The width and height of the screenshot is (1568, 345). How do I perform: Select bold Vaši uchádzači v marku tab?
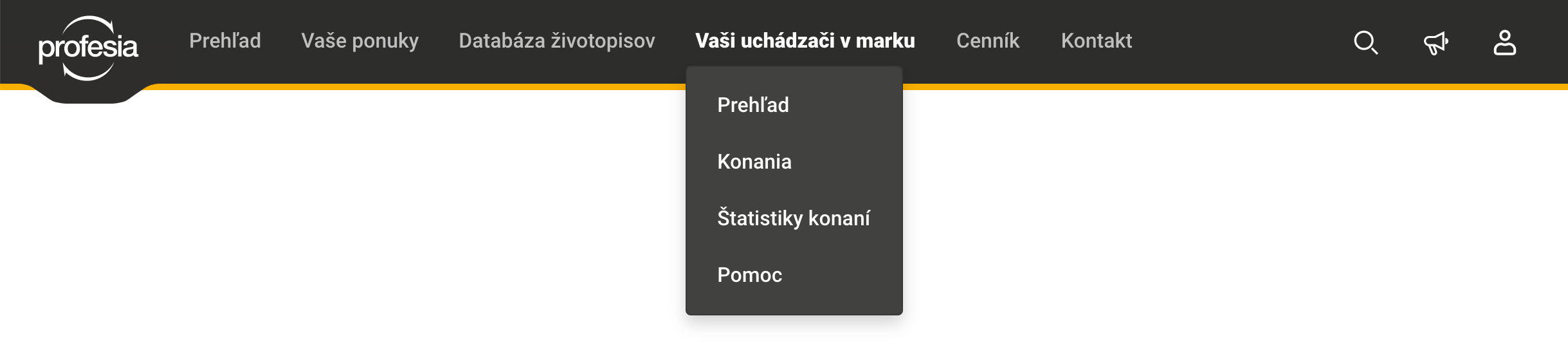tap(805, 41)
